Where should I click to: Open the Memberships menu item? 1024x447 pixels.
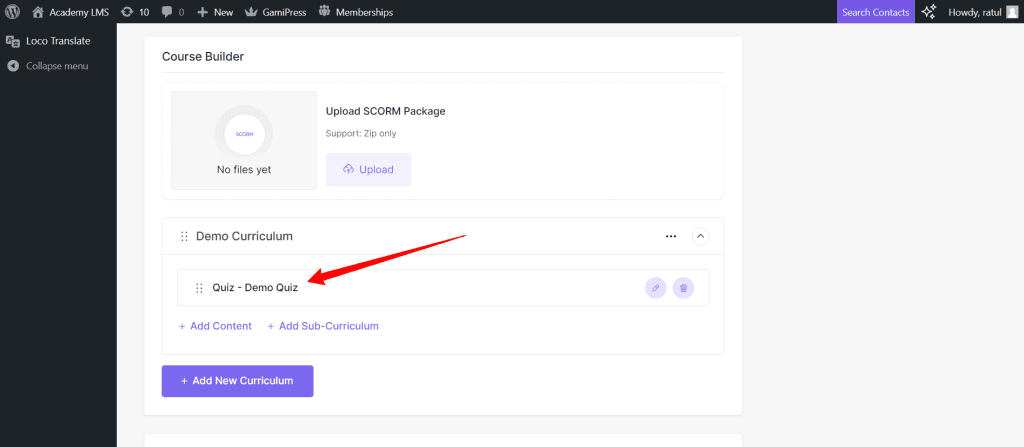tap(355, 12)
